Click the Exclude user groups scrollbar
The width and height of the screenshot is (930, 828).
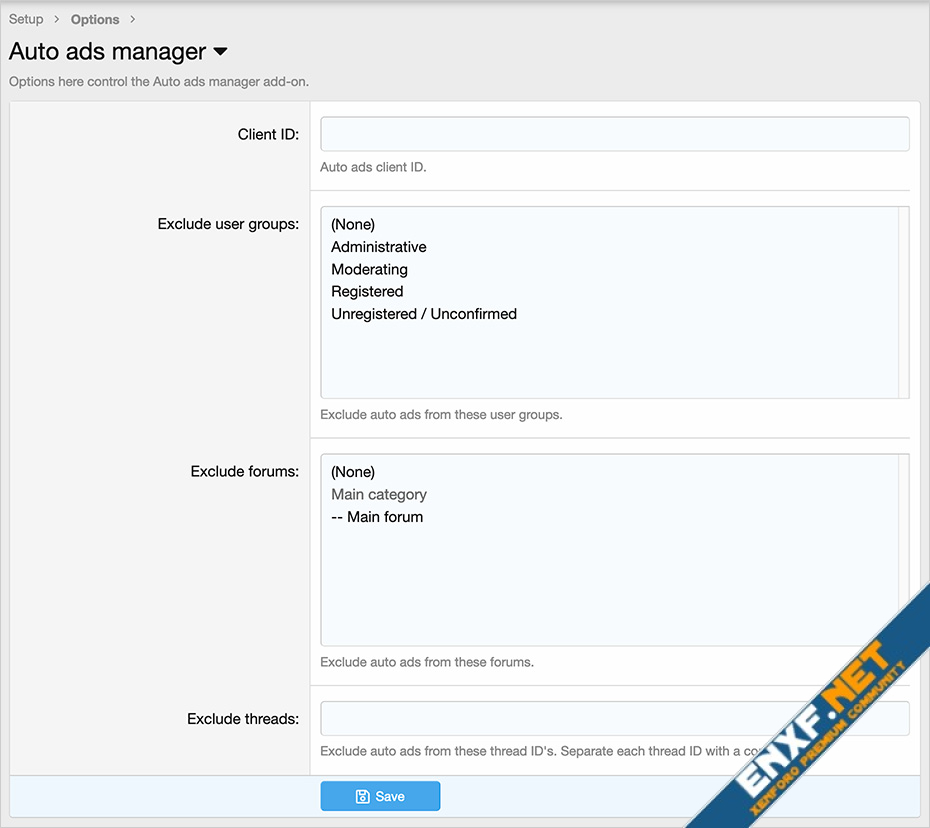point(903,302)
